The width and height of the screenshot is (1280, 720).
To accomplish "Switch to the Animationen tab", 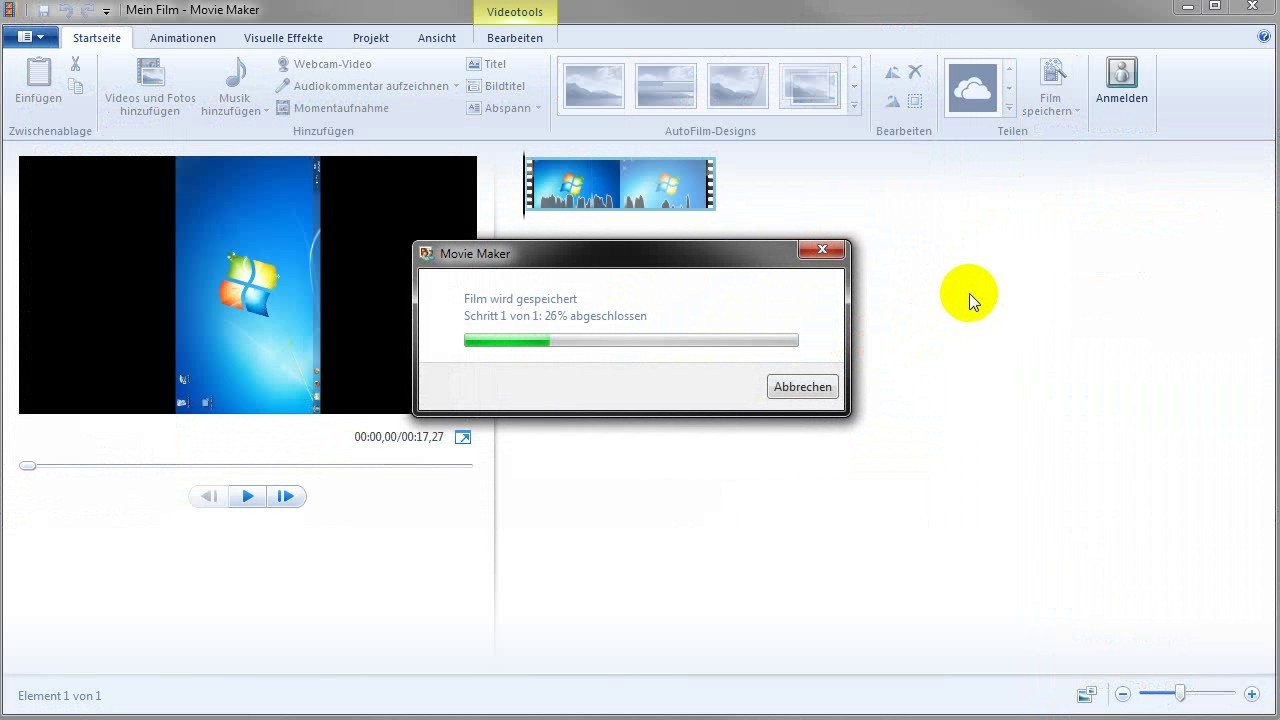I will 183,38.
